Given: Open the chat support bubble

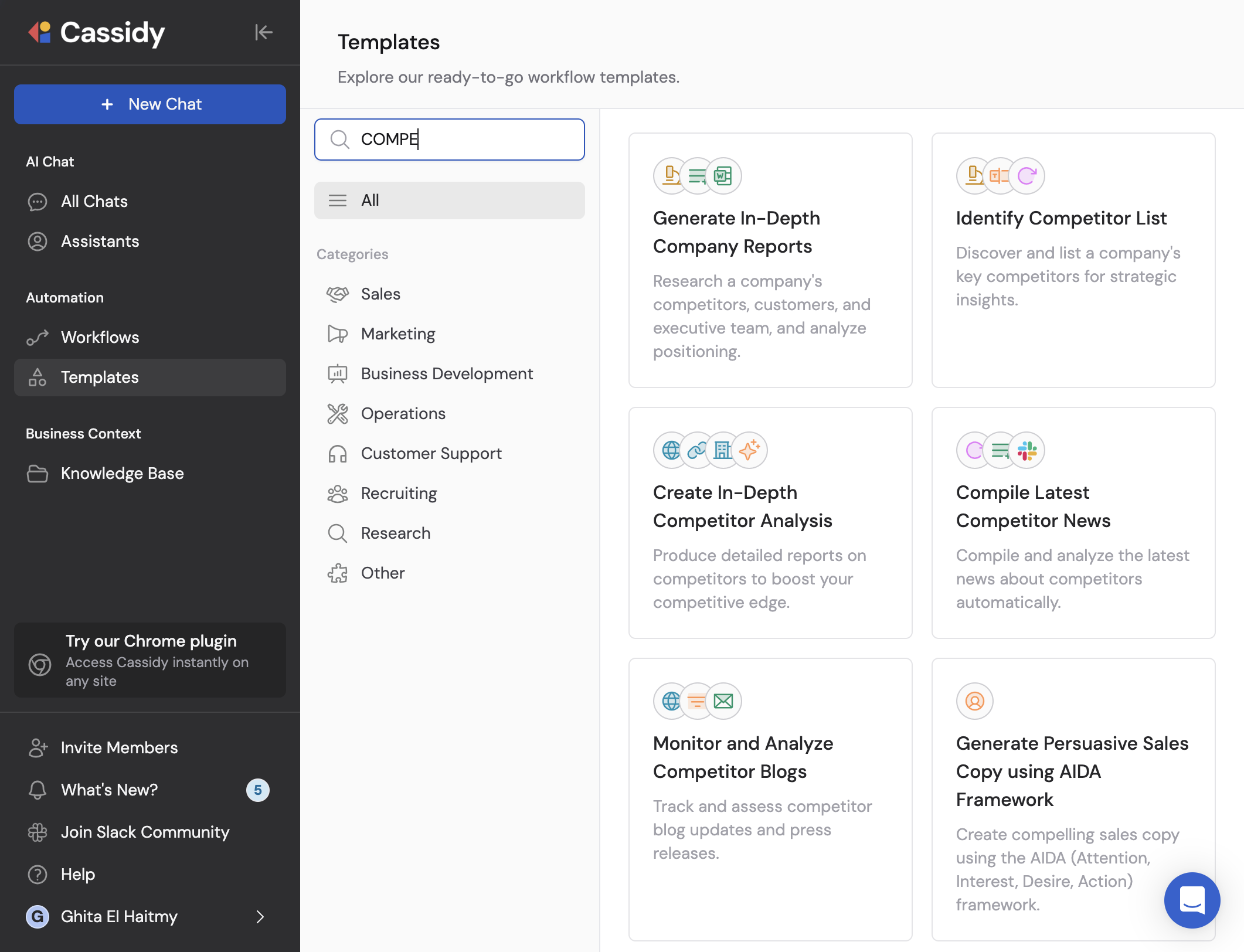Looking at the screenshot, I should click(1192, 900).
